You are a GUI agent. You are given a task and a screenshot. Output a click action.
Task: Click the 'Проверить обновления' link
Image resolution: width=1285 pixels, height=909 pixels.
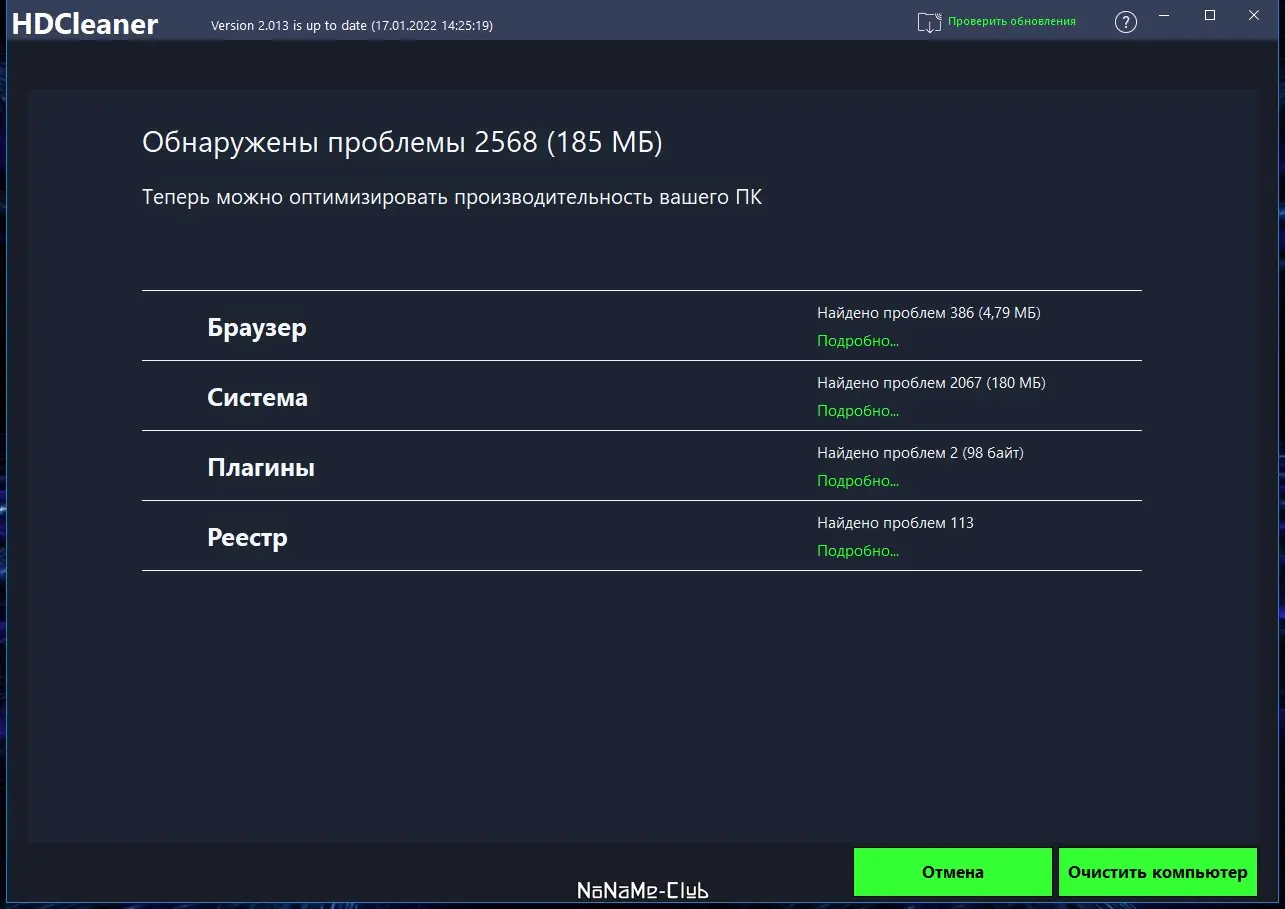1012,21
